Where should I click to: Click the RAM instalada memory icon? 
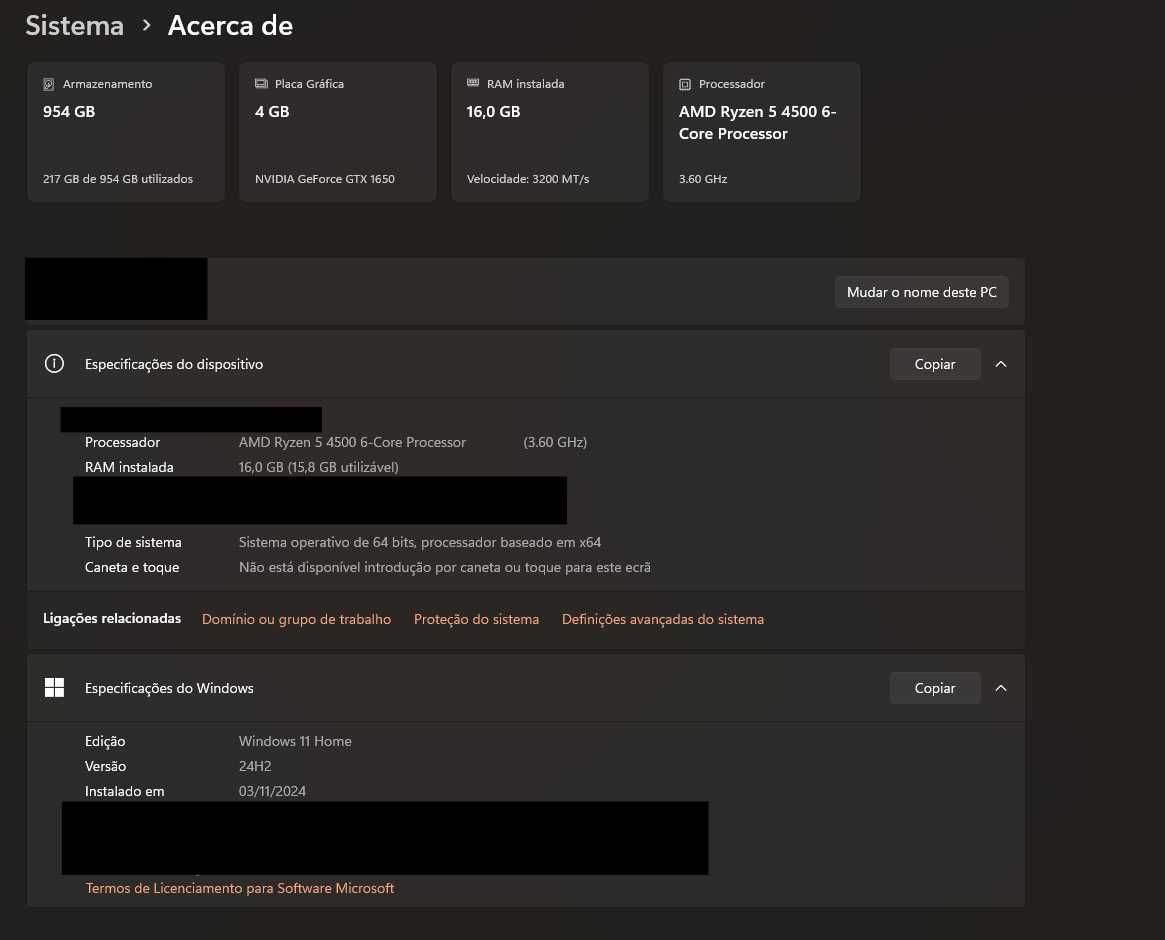(x=473, y=83)
